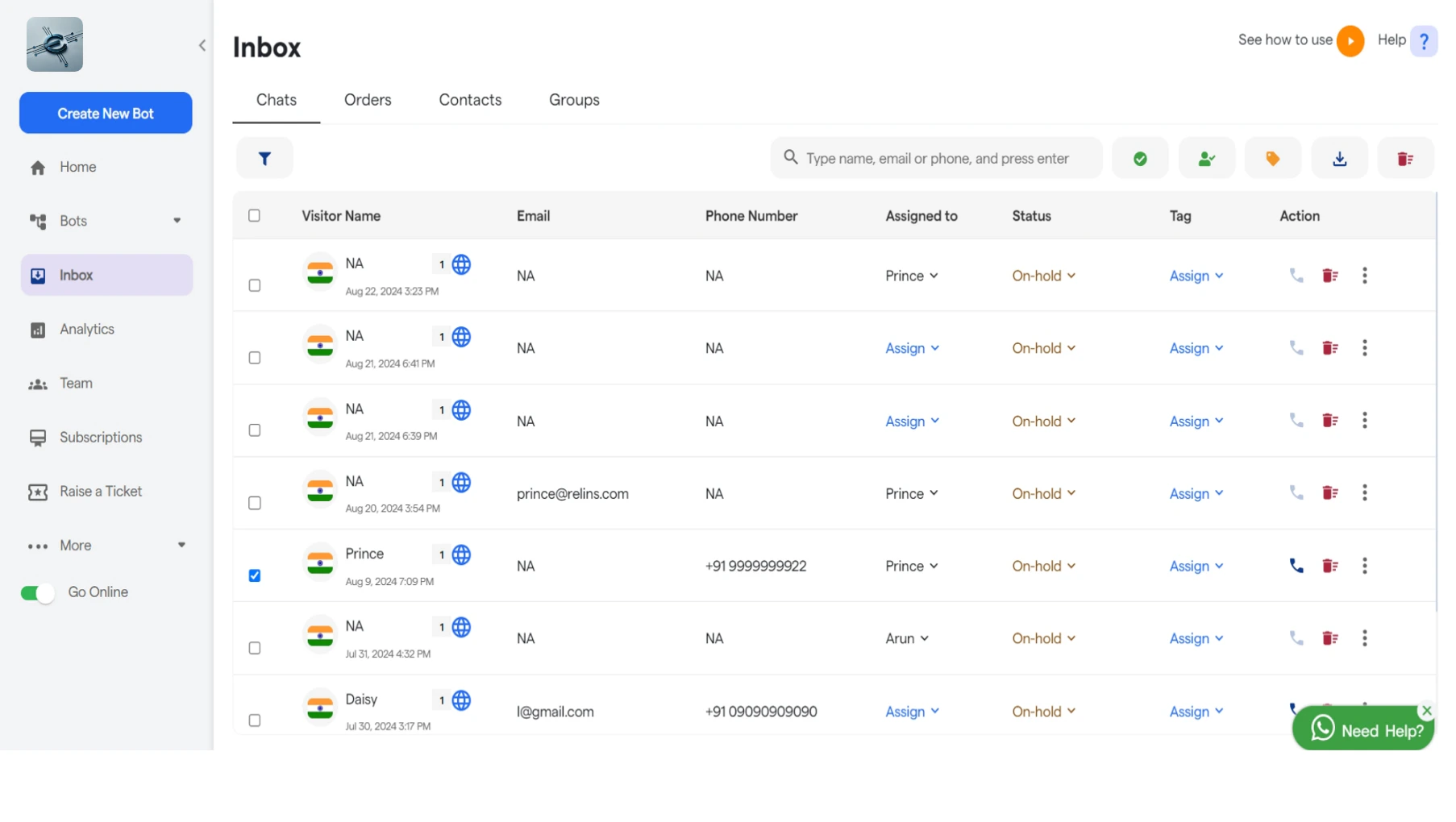Open Assigned to dropdown for Aug 21 6:41 PM chat
This screenshot has height=822, width=1456.
[x=912, y=348]
